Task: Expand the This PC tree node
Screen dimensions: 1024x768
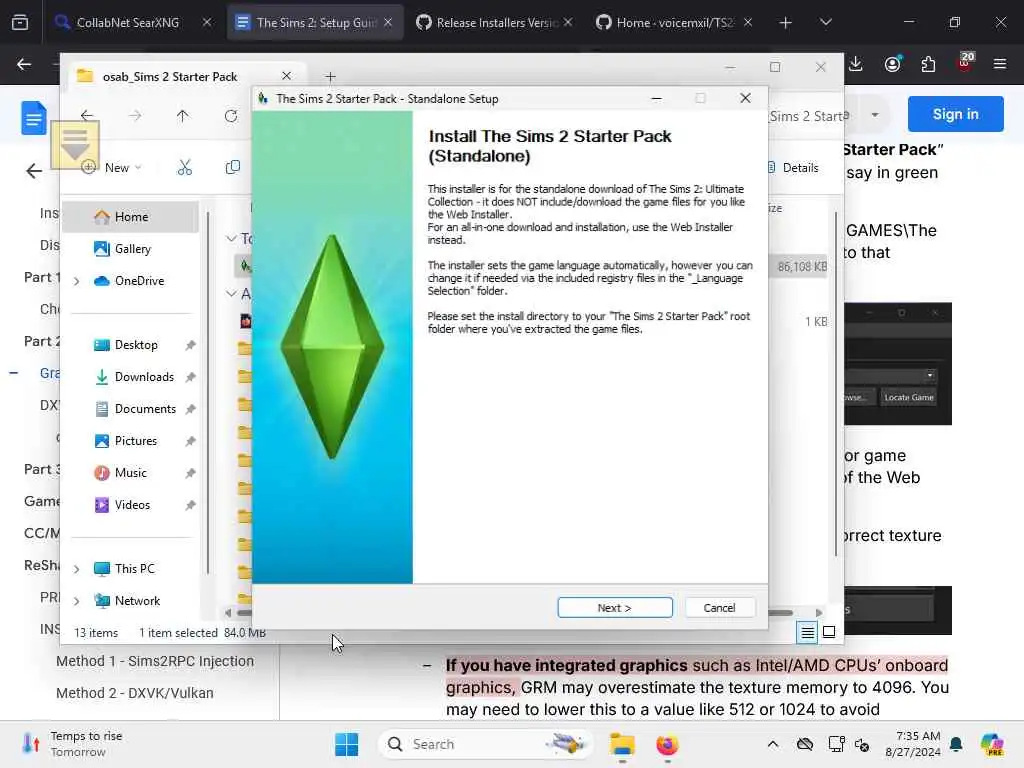Action: pyautogui.click(x=76, y=569)
